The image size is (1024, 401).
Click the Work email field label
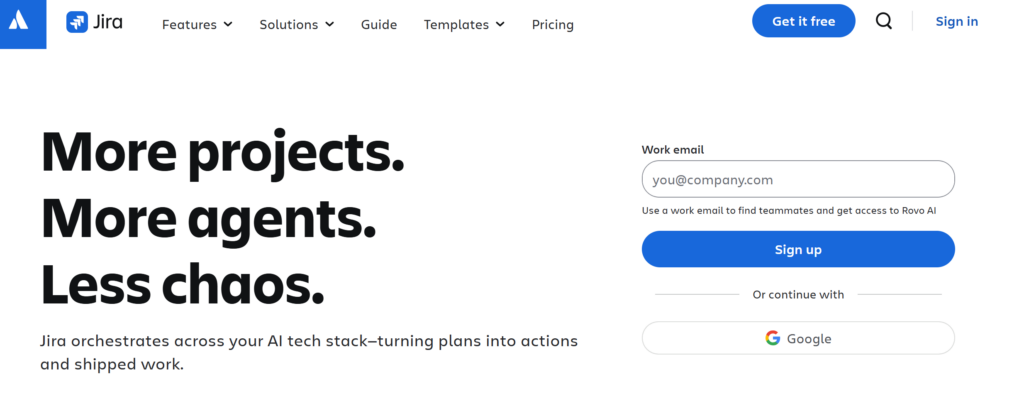coord(673,150)
